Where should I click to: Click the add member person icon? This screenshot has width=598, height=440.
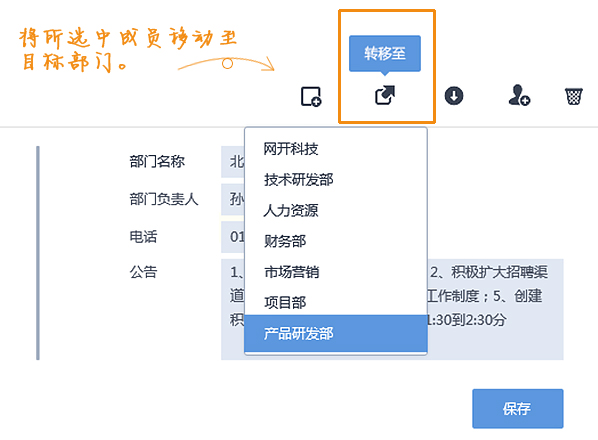pos(519,95)
